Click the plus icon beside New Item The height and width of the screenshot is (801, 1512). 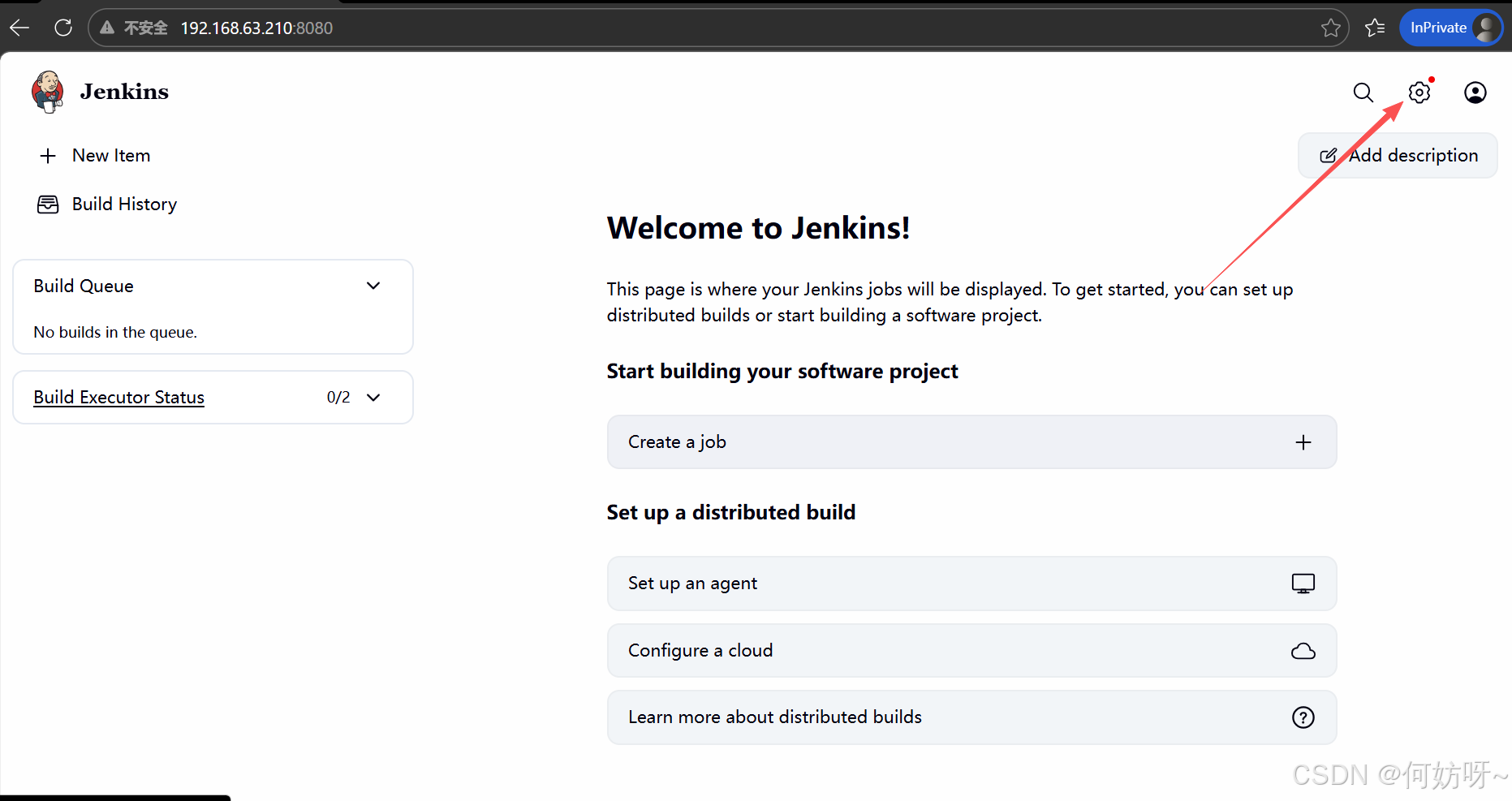(48, 156)
